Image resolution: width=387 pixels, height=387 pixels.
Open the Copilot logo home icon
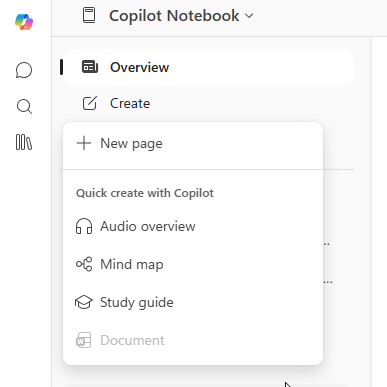point(24,22)
